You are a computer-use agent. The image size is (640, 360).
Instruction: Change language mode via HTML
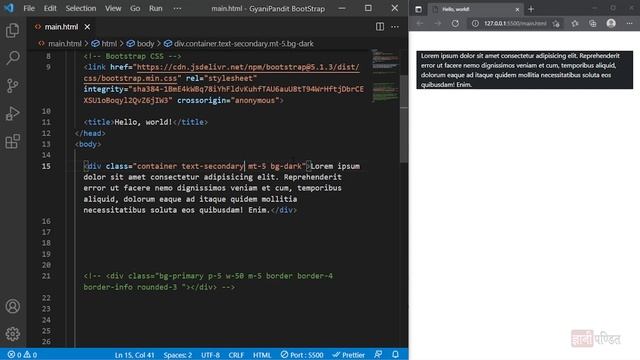[x=262, y=355]
